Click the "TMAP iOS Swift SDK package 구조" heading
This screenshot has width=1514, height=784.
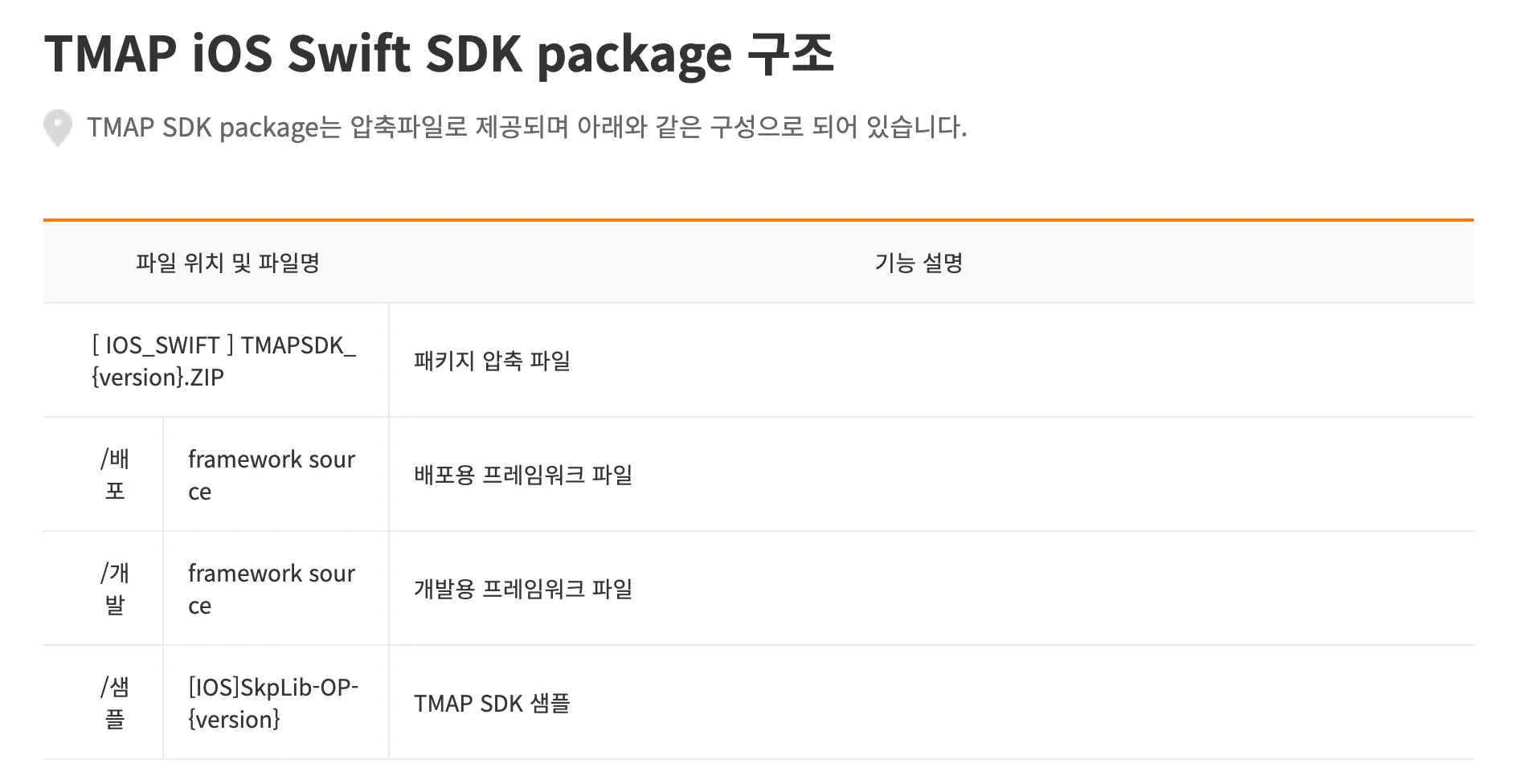coord(439,54)
